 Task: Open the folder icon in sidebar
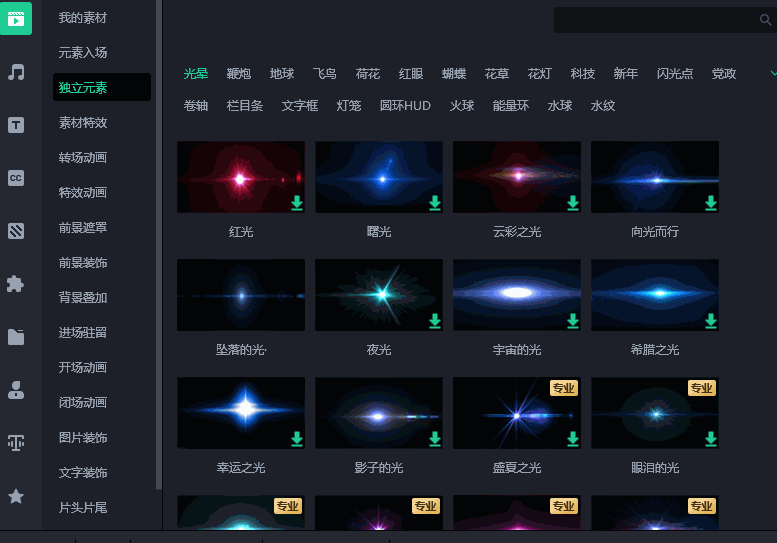pyautogui.click(x=16, y=337)
